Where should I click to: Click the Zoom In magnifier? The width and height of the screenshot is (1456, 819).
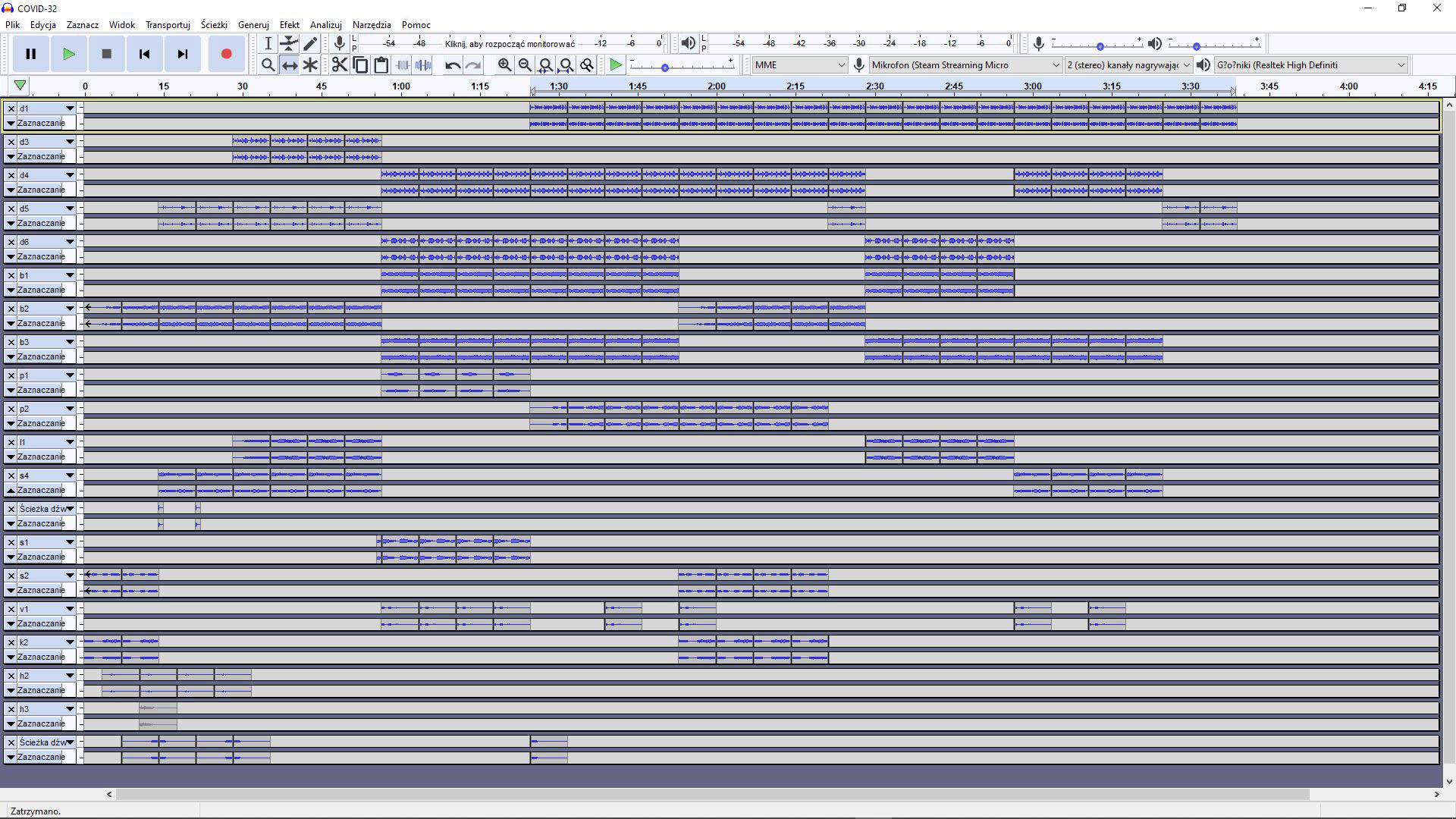pos(504,65)
